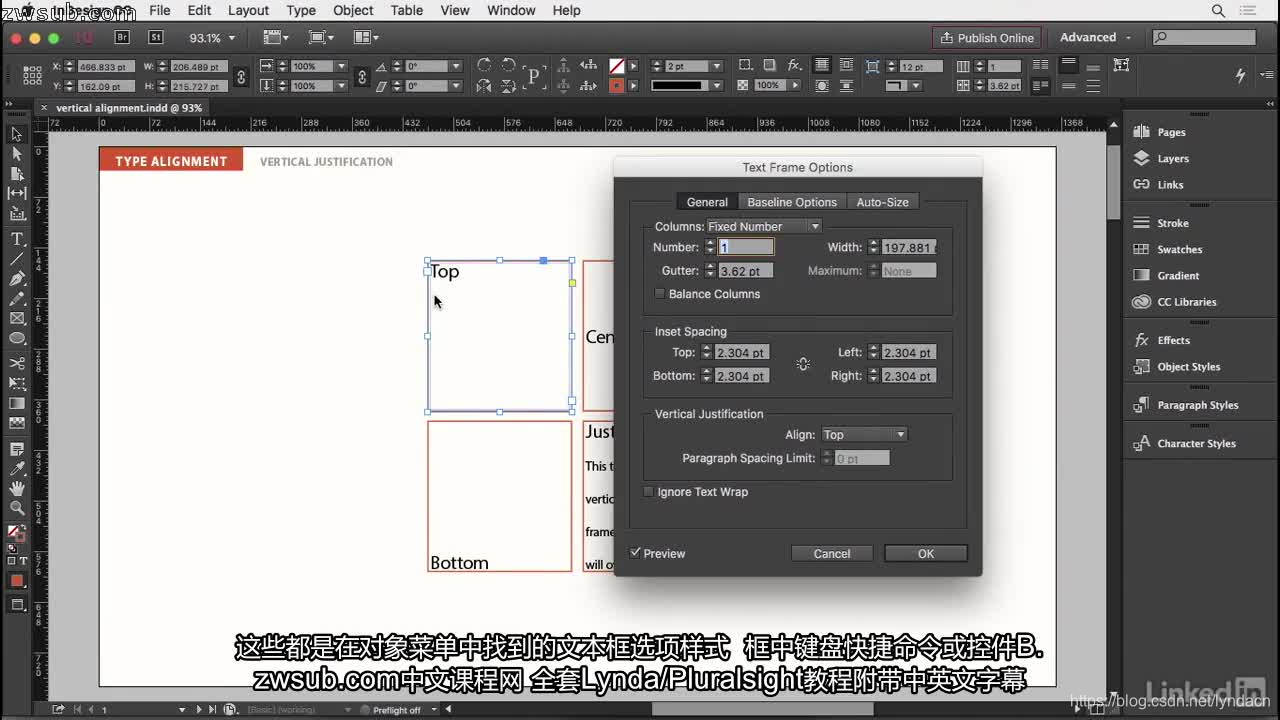Click the Publish Online button

point(987,36)
